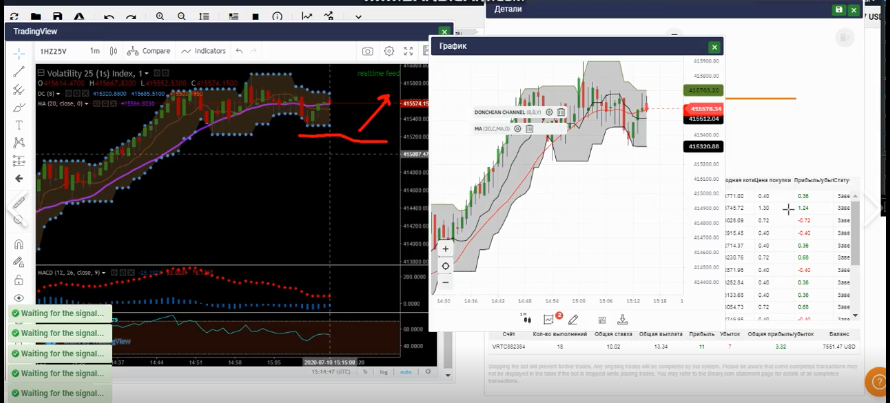The height and width of the screenshot is (403, 890).
Task: Open the Indicators menu
Action: coord(203,51)
